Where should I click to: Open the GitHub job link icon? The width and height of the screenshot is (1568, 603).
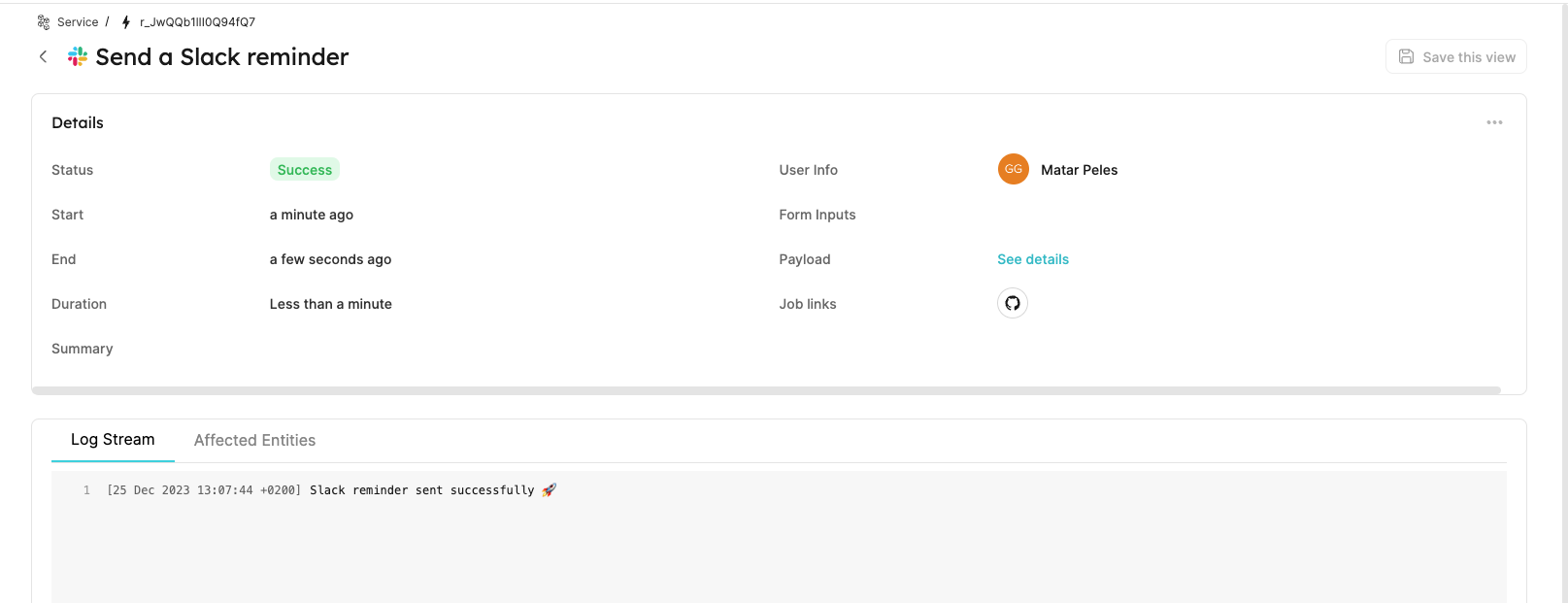point(1013,304)
